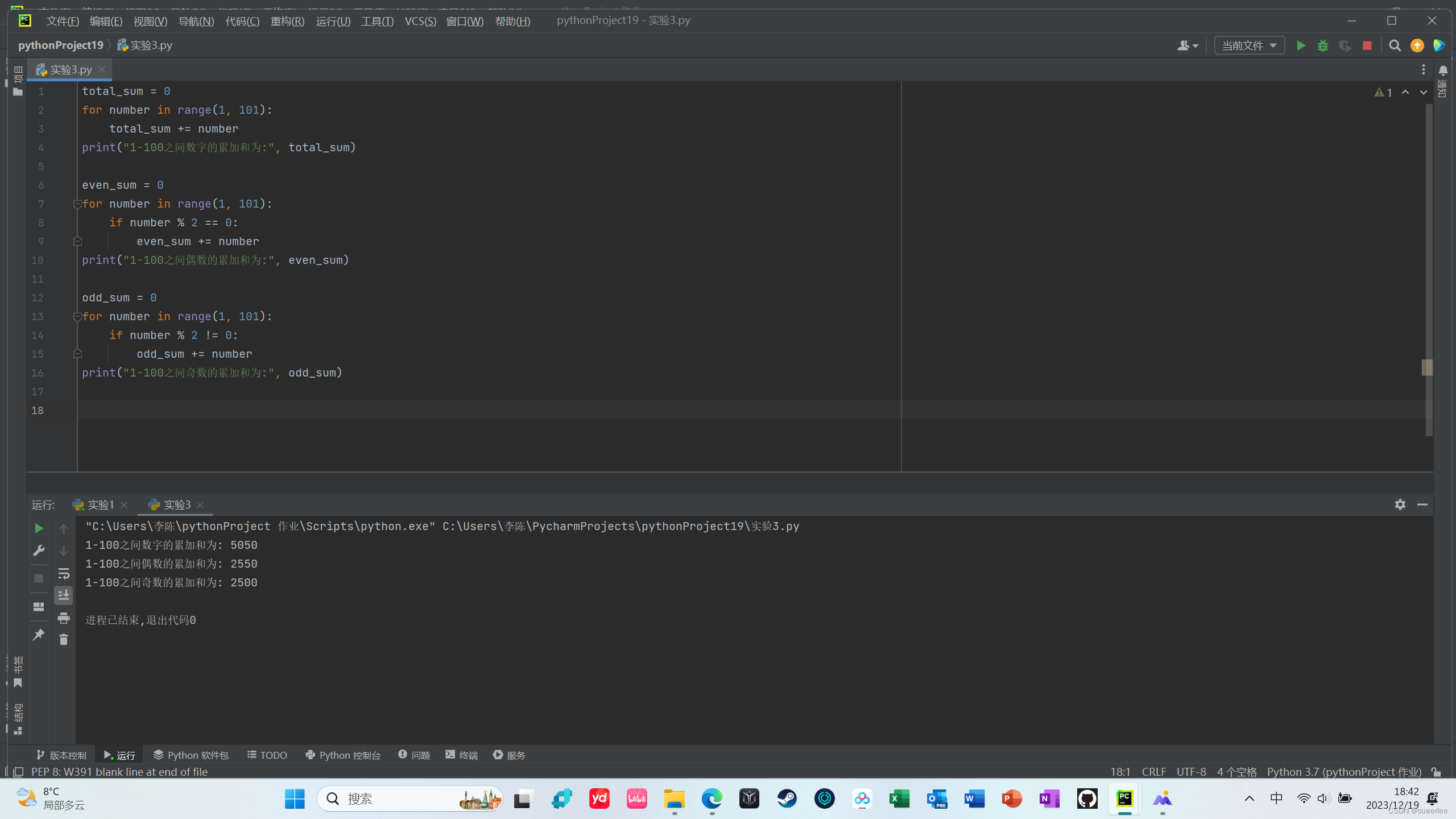The image size is (1456, 819).
Task: Open notifications bell icon
Action: (1443, 70)
